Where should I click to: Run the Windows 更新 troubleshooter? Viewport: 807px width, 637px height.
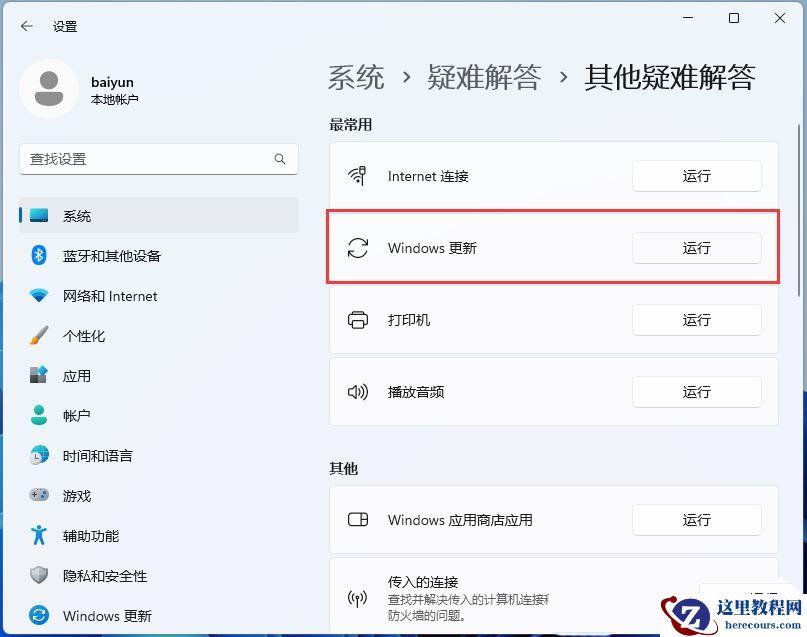click(696, 248)
